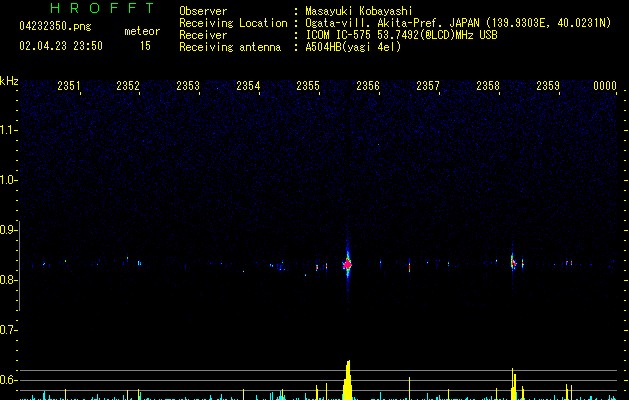Select the observer name Masayuki Kobayashi
The image size is (629, 400).
[359, 11]
